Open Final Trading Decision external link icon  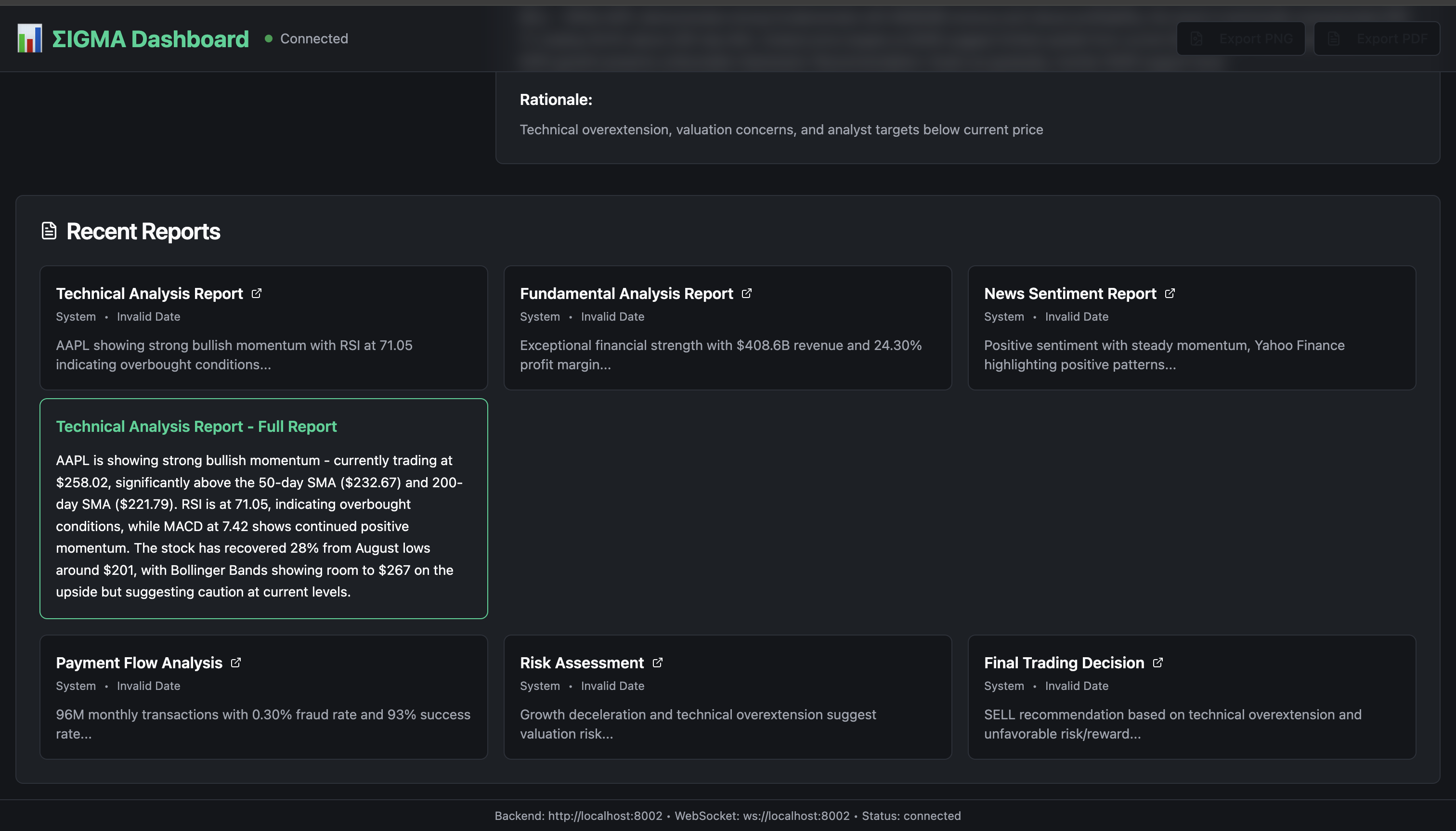pyautogui.click(x=1158, y=662)
